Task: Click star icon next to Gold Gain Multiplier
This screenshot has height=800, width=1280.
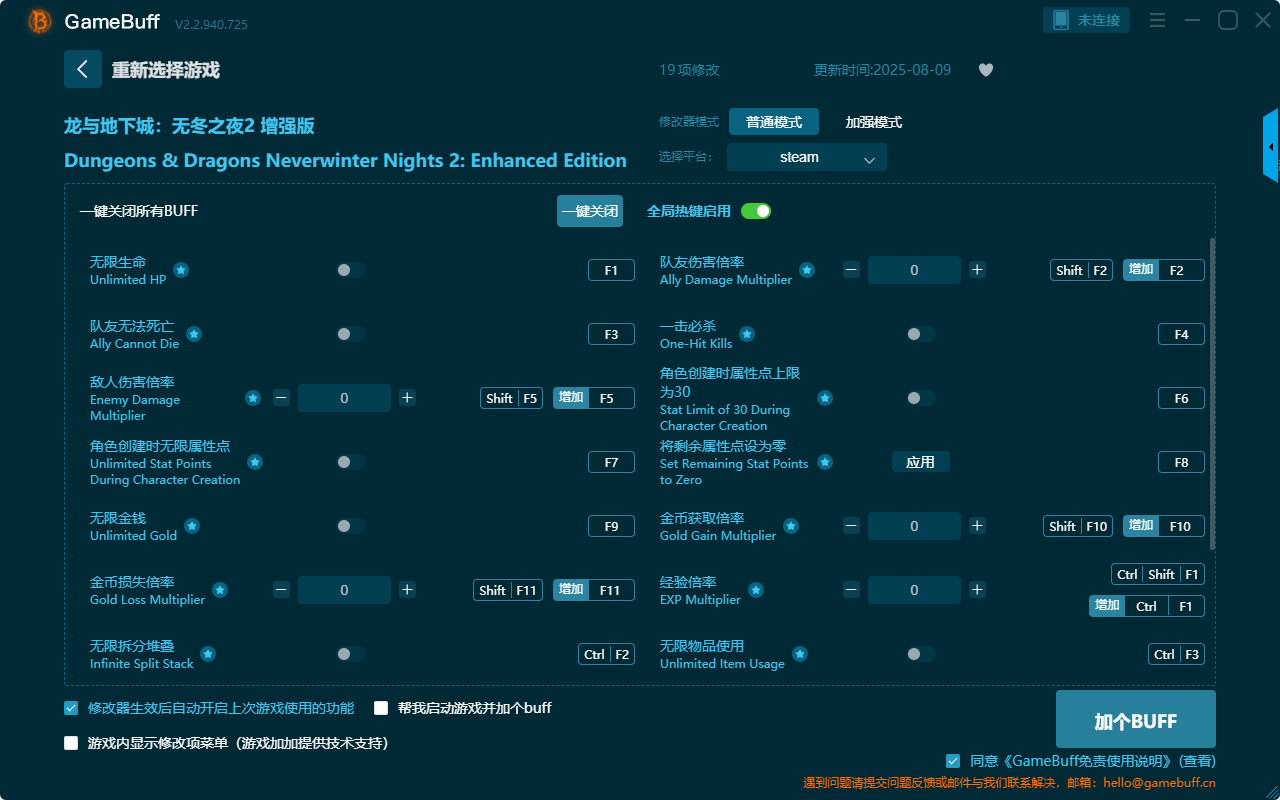Action: pyautogui.click(x=791, y=526)
